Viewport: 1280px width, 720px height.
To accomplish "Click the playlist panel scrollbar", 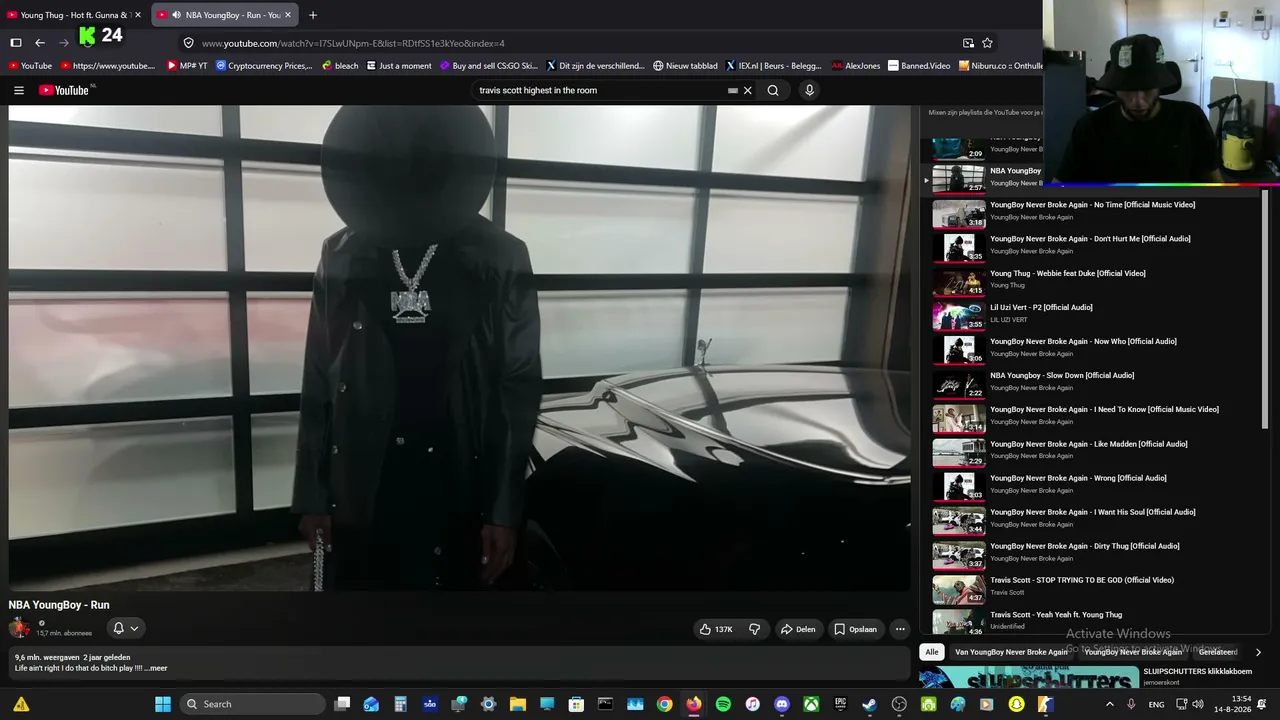I will pos(1265,310).
